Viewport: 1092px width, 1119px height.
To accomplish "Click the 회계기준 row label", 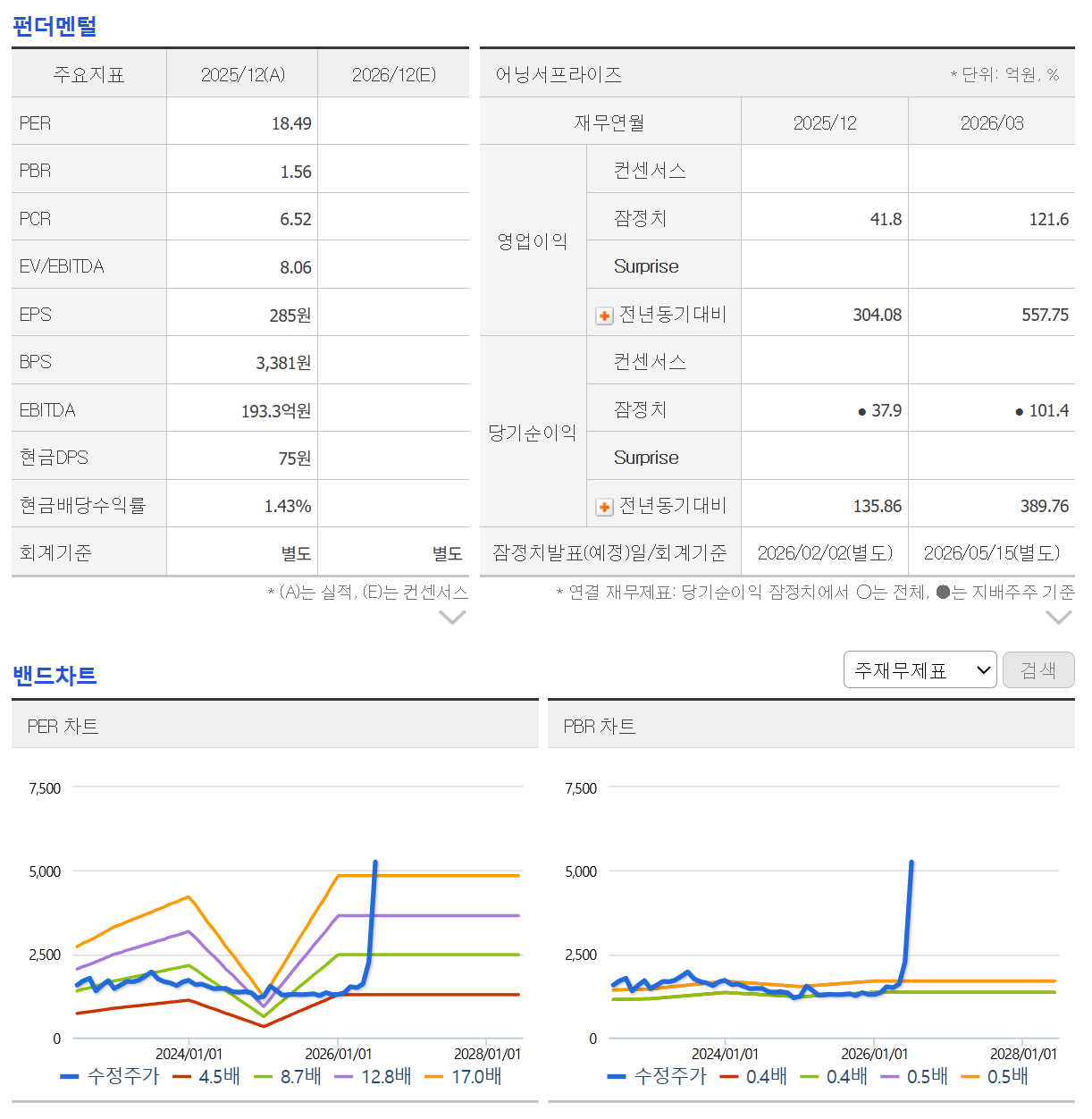I will pyautogui.click(x=55, y=553).
